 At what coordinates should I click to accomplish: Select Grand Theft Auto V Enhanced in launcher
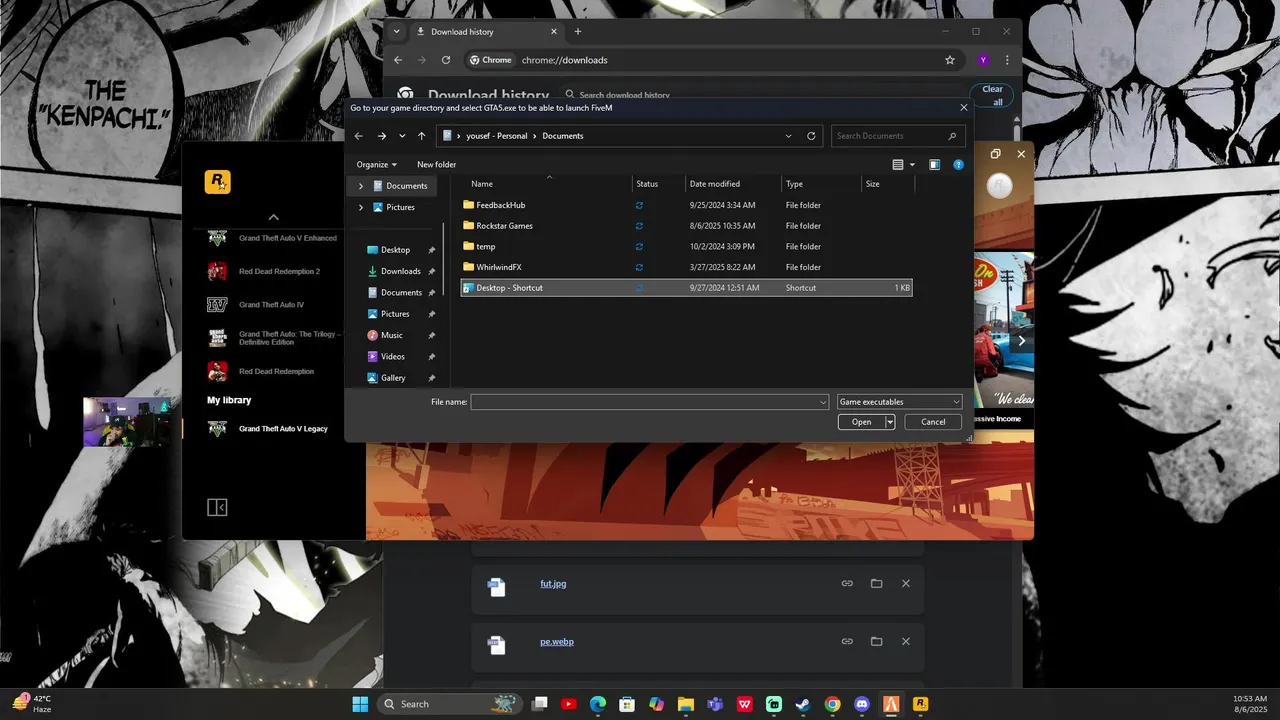273,238
